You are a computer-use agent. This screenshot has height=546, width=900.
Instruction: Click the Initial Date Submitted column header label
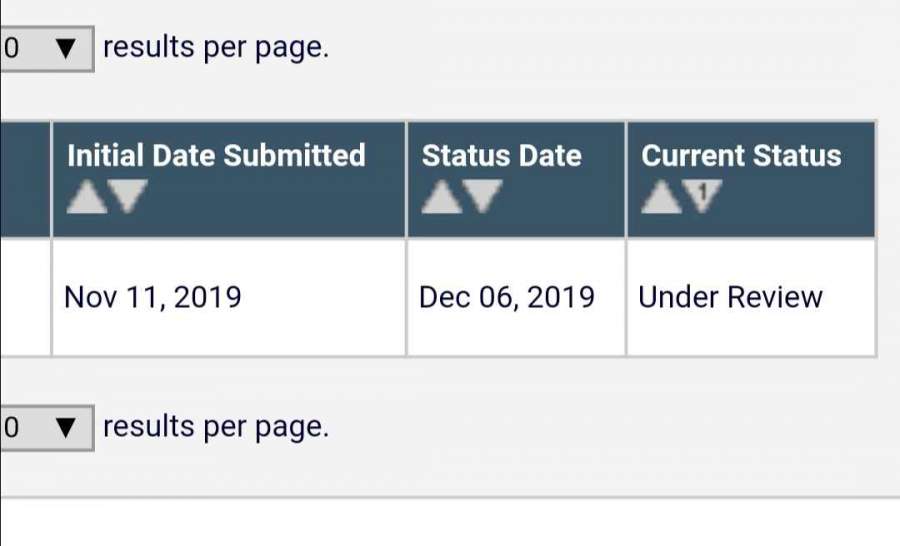tap(216, 156)
